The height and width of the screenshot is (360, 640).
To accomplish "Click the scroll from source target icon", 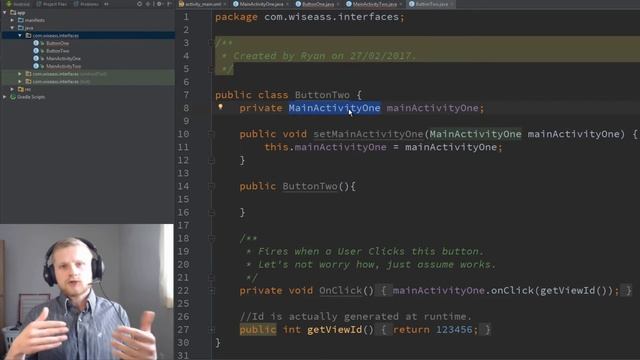I will coord(140,4).
